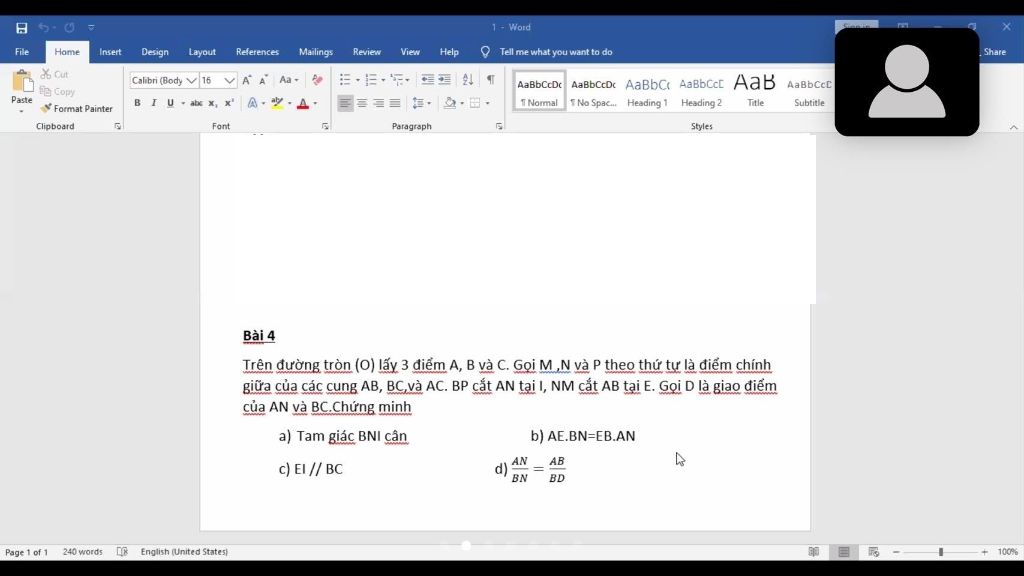Open the font name dropdown
The image size is (1024, 576).
(191, 80)
